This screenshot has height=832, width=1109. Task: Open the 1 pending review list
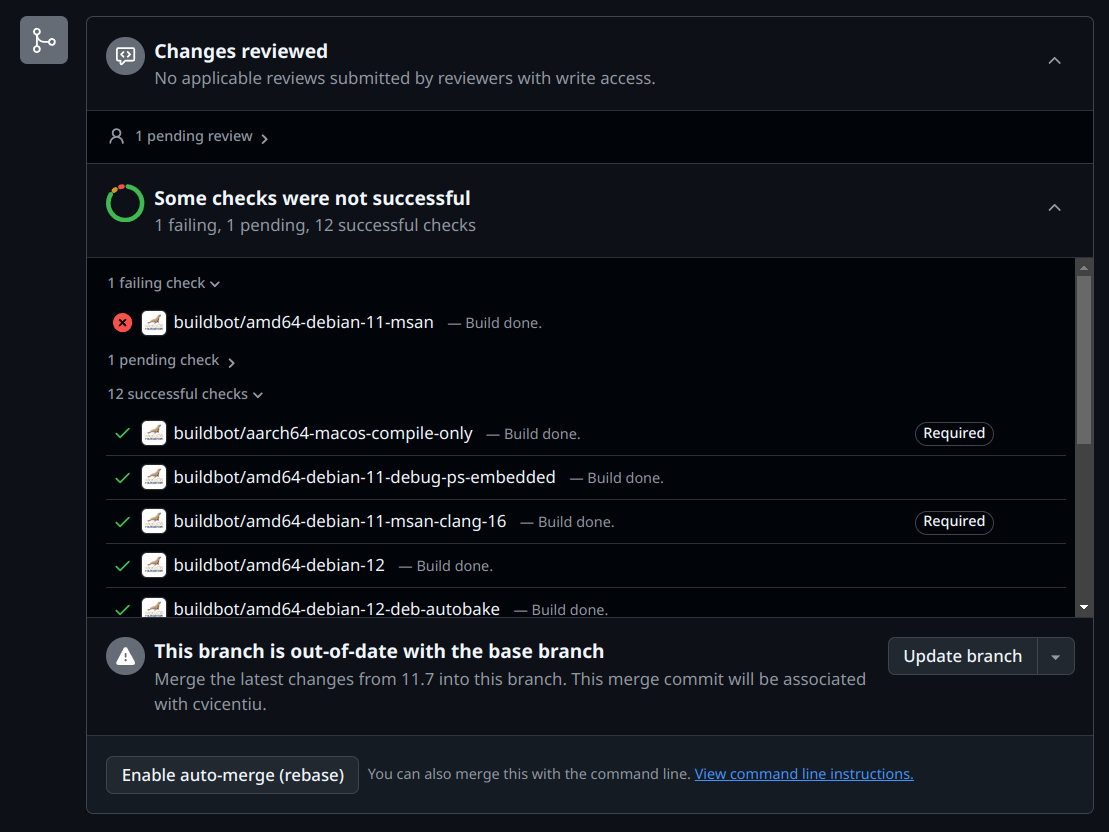202,137
